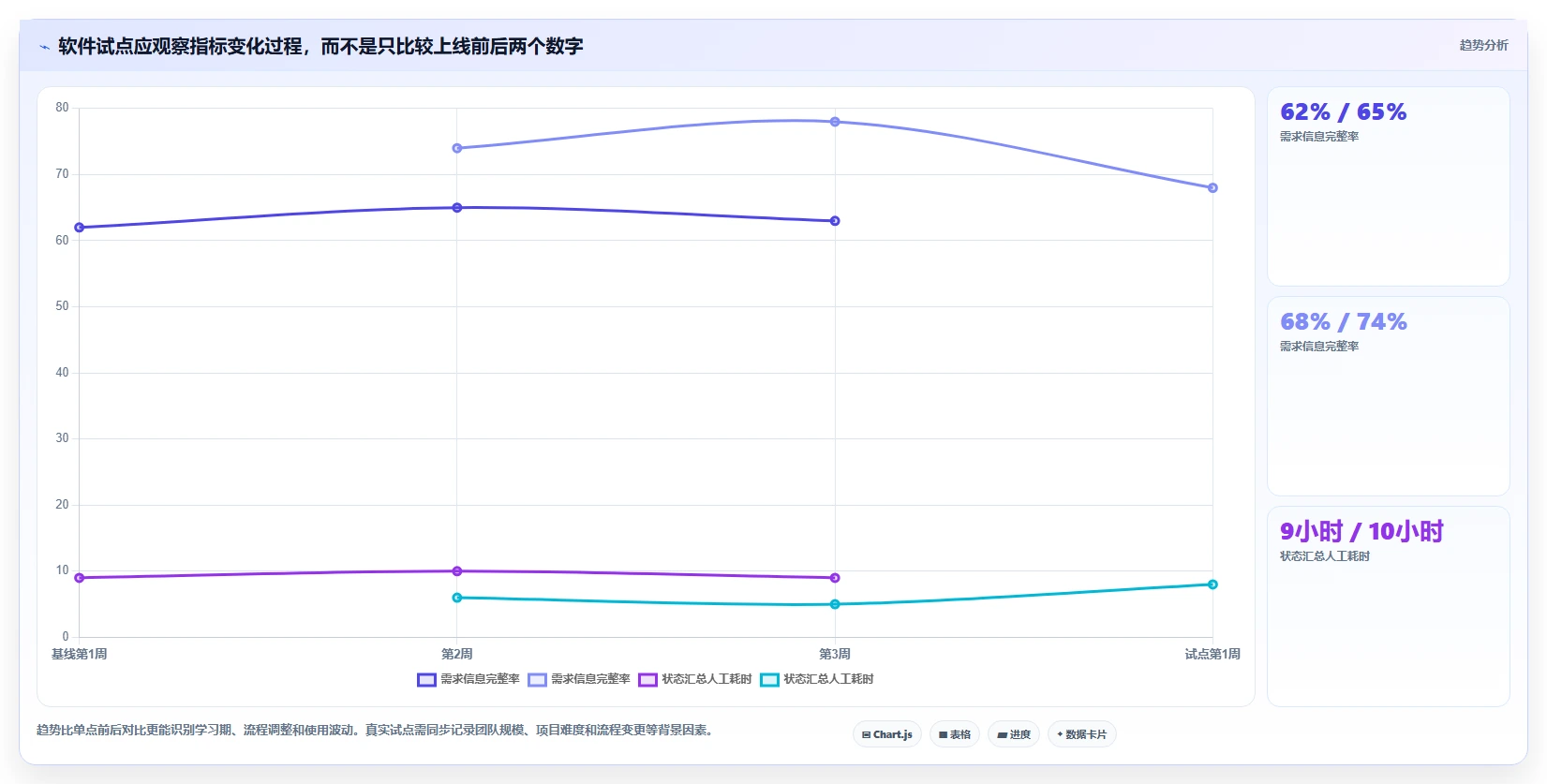This screenshot has height=784, width=1547.
Task: Click the purple data point at 第3周
Action: (x=835, y=578)
